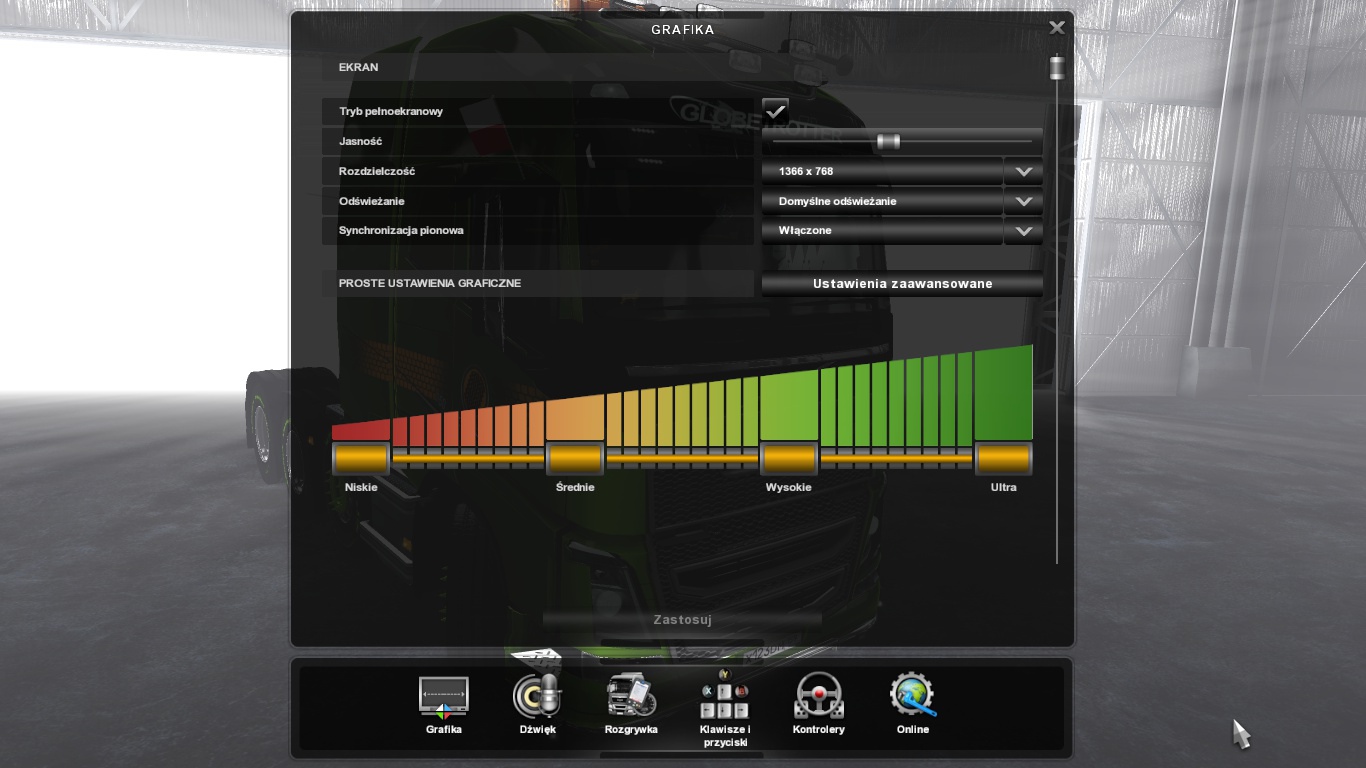Toggle the Tryb pełnoekranowy checkbox
Screen dimensions: 1366x768
click(775, 111)
